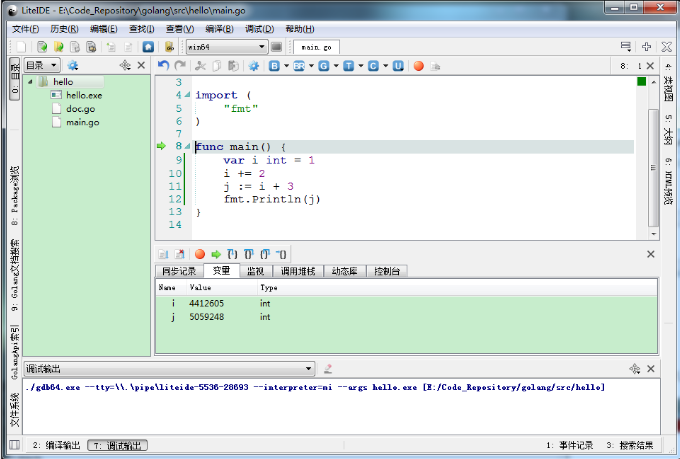Toggle the 7: 调试输出 bottom panel
680x459 pixels.
tap(118, 445)
